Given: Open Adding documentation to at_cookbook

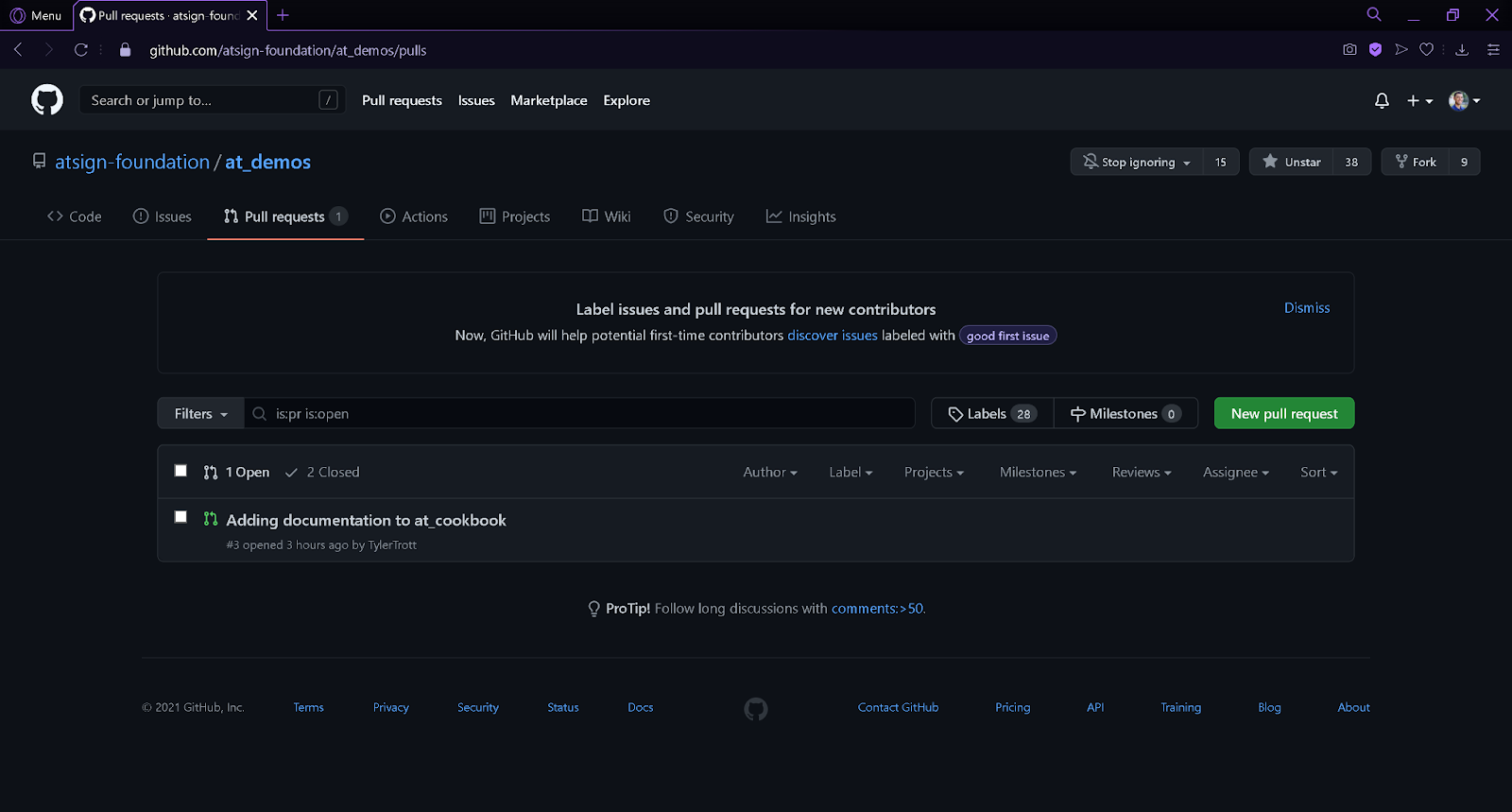Looking at the screenshot, I should coord(366,520).
